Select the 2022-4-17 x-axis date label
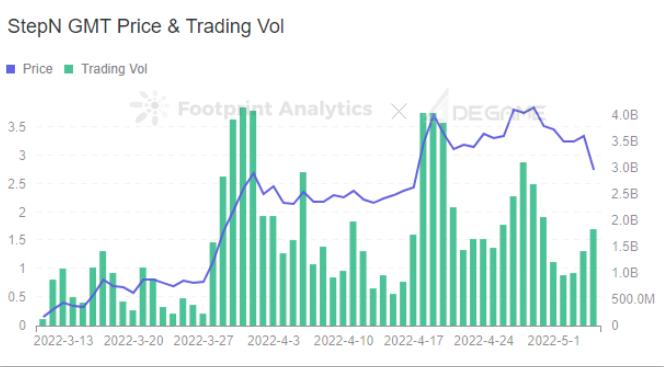 pyautogui.click(x=414, y=341)
